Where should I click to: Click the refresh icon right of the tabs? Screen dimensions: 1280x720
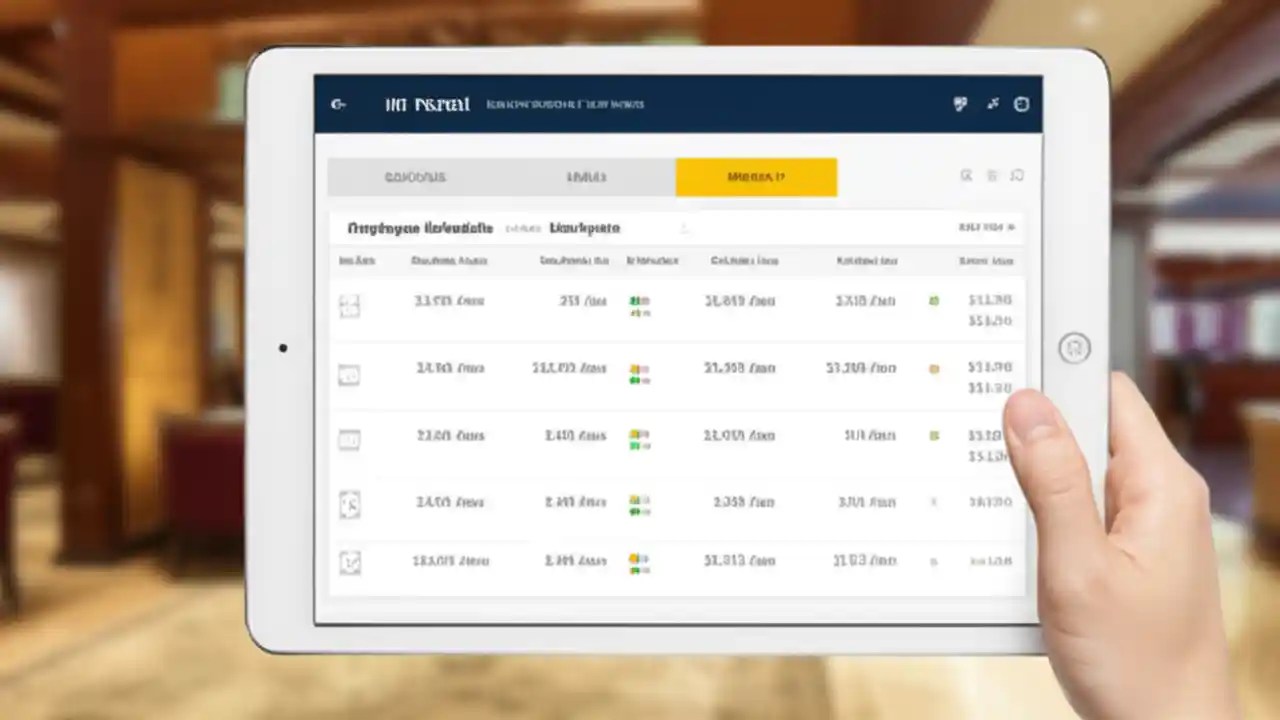(x=1018, y=176)
